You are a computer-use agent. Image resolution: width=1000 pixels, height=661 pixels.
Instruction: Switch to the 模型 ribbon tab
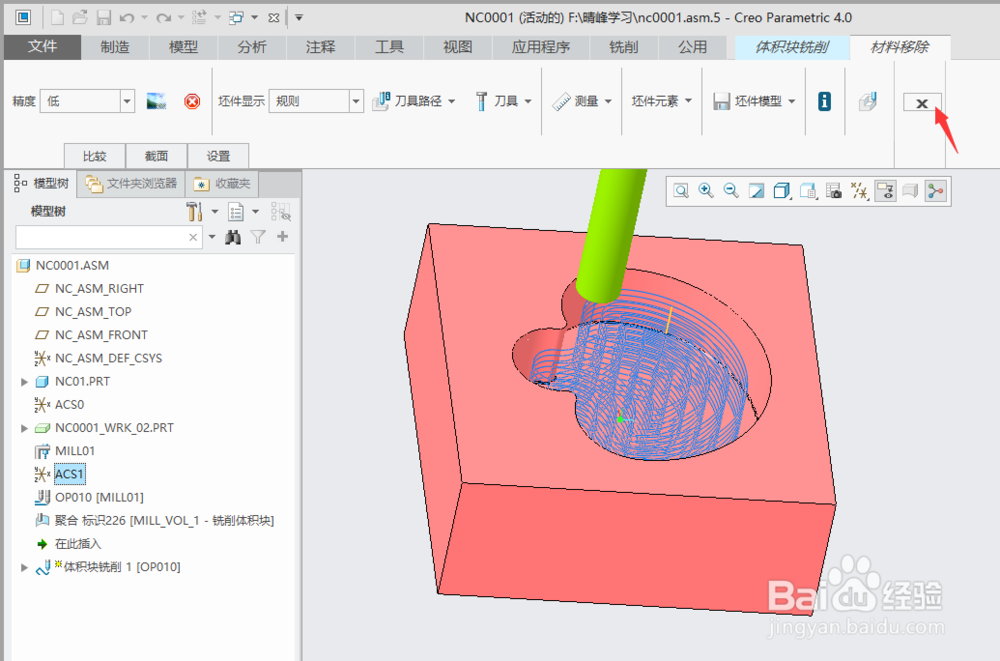[x=183, y=47]
